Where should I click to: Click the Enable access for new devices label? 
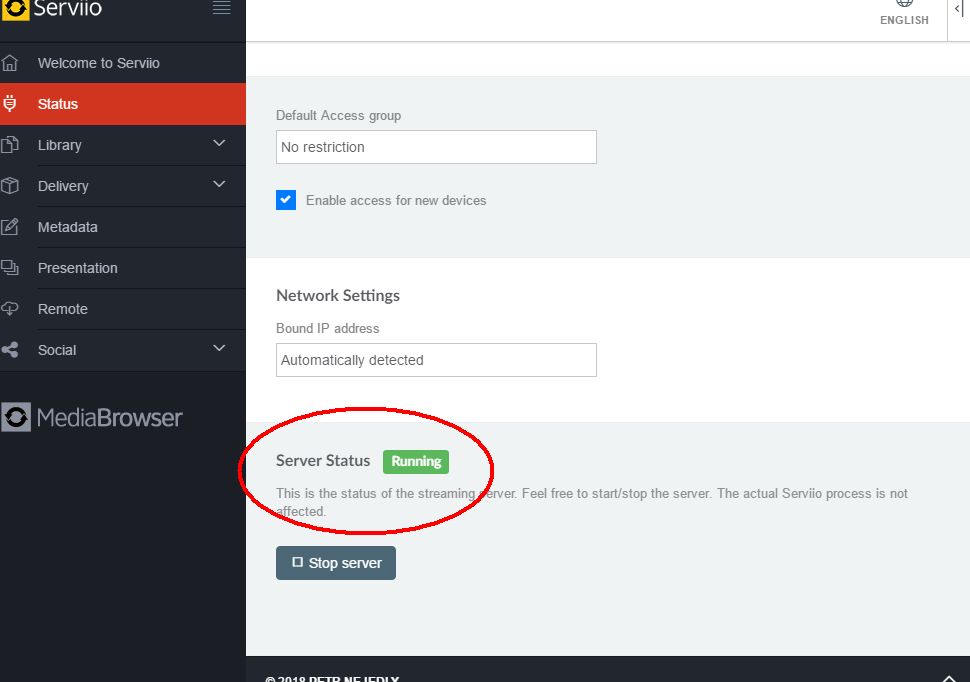tap(396, 200)
